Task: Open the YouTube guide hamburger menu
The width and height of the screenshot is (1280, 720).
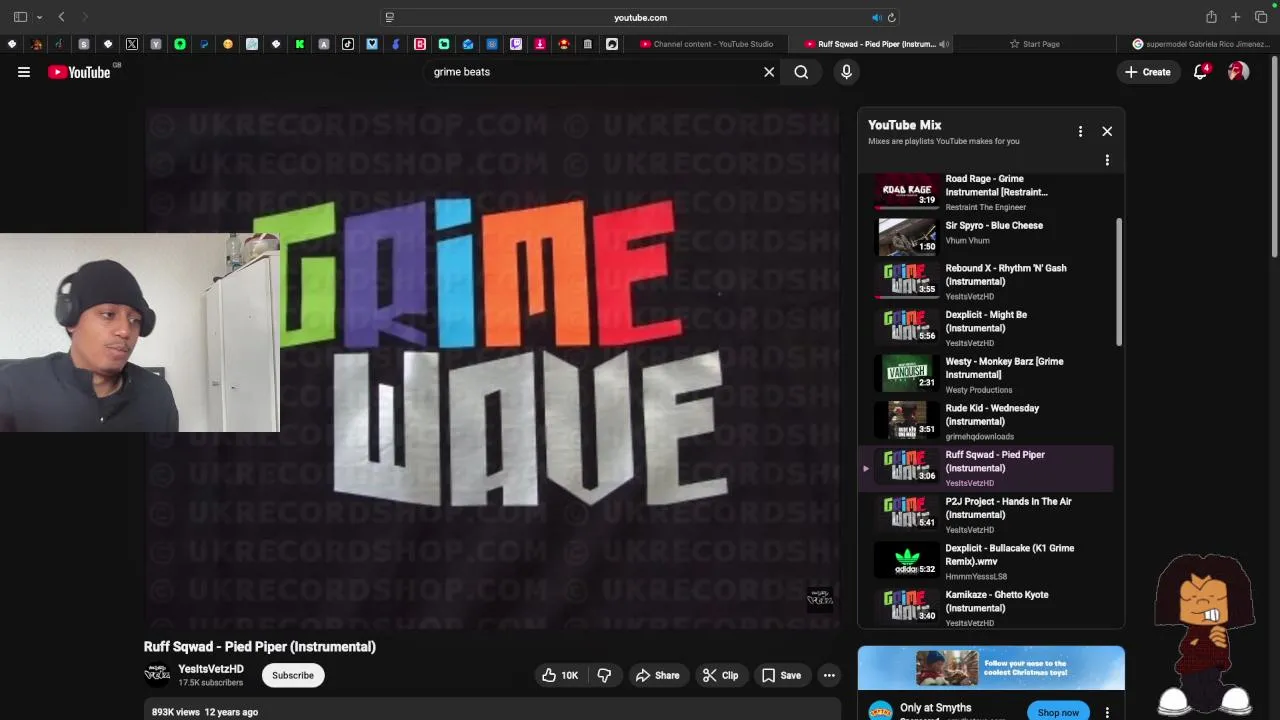Action: click(24, 72)
